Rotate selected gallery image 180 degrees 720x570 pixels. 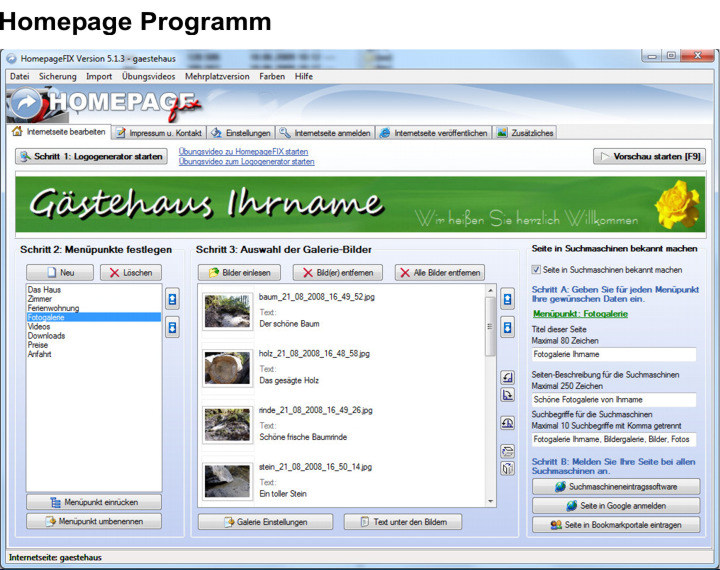[x=507, y=423]
